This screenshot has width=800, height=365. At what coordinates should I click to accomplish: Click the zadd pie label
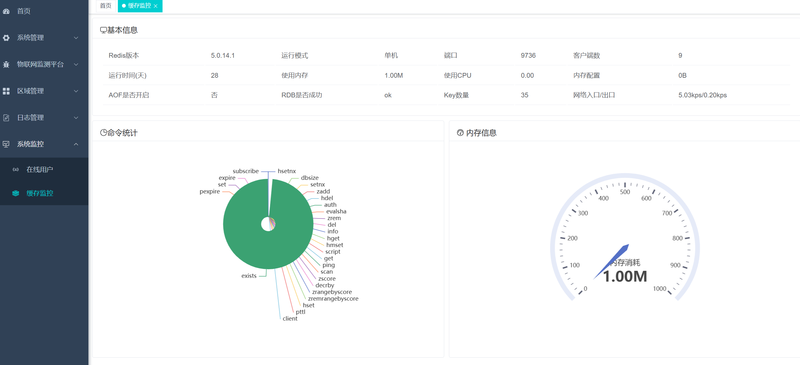pos(323,191)
